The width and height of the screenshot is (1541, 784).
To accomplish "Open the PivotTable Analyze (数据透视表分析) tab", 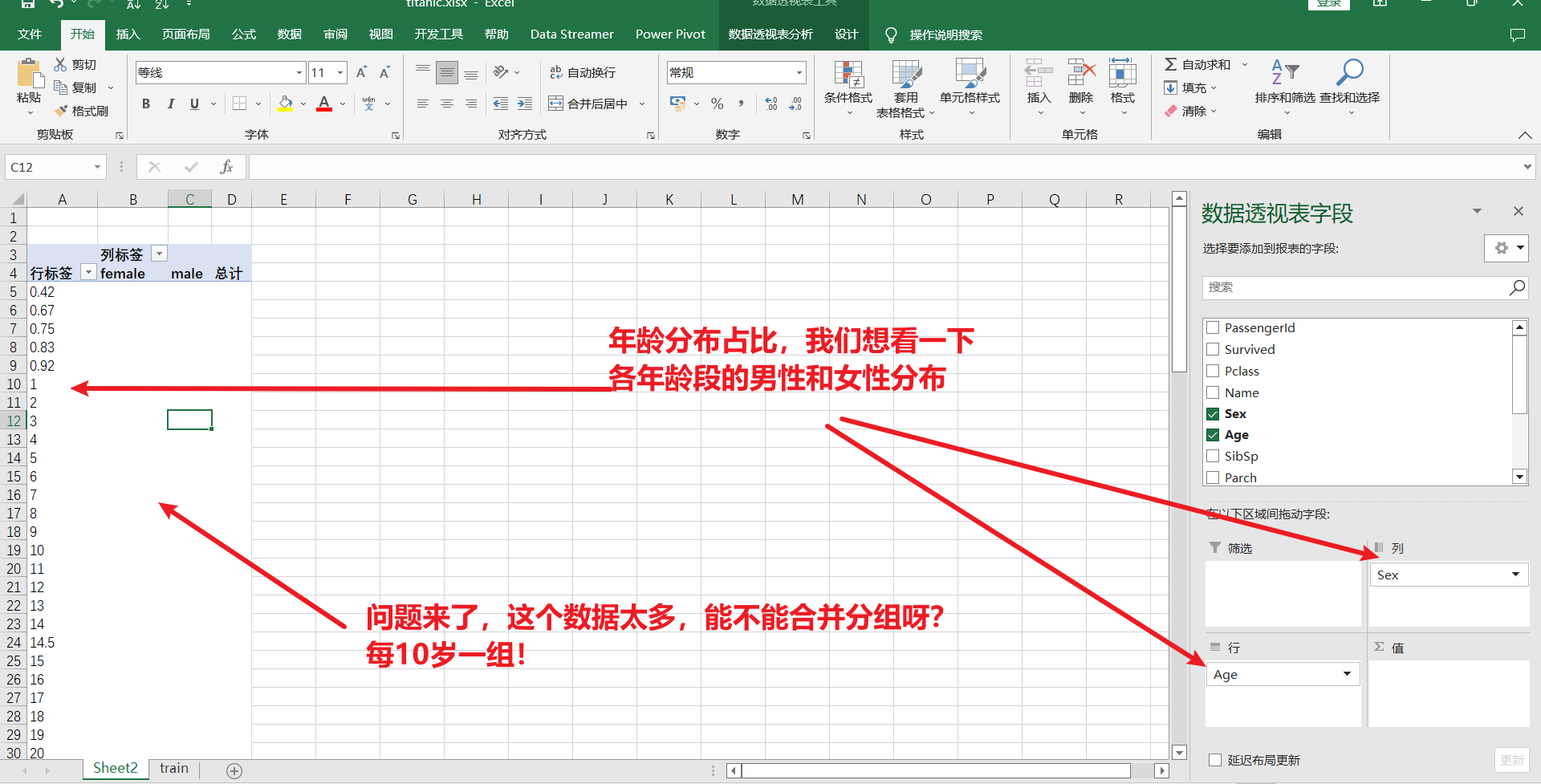I will 770,35.
